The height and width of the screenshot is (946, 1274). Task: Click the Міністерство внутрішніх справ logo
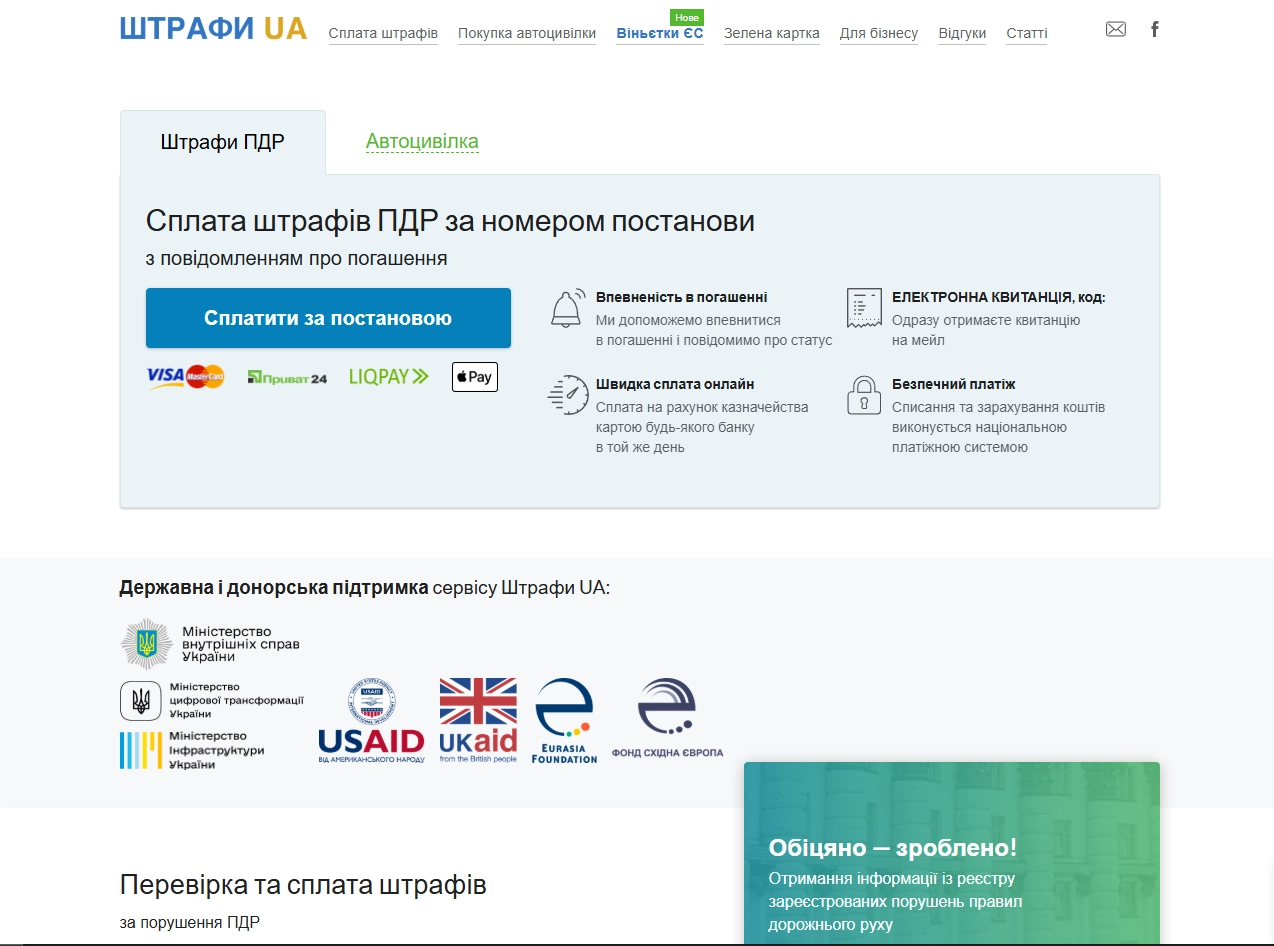pyautogui.click(x=210, y=643)
